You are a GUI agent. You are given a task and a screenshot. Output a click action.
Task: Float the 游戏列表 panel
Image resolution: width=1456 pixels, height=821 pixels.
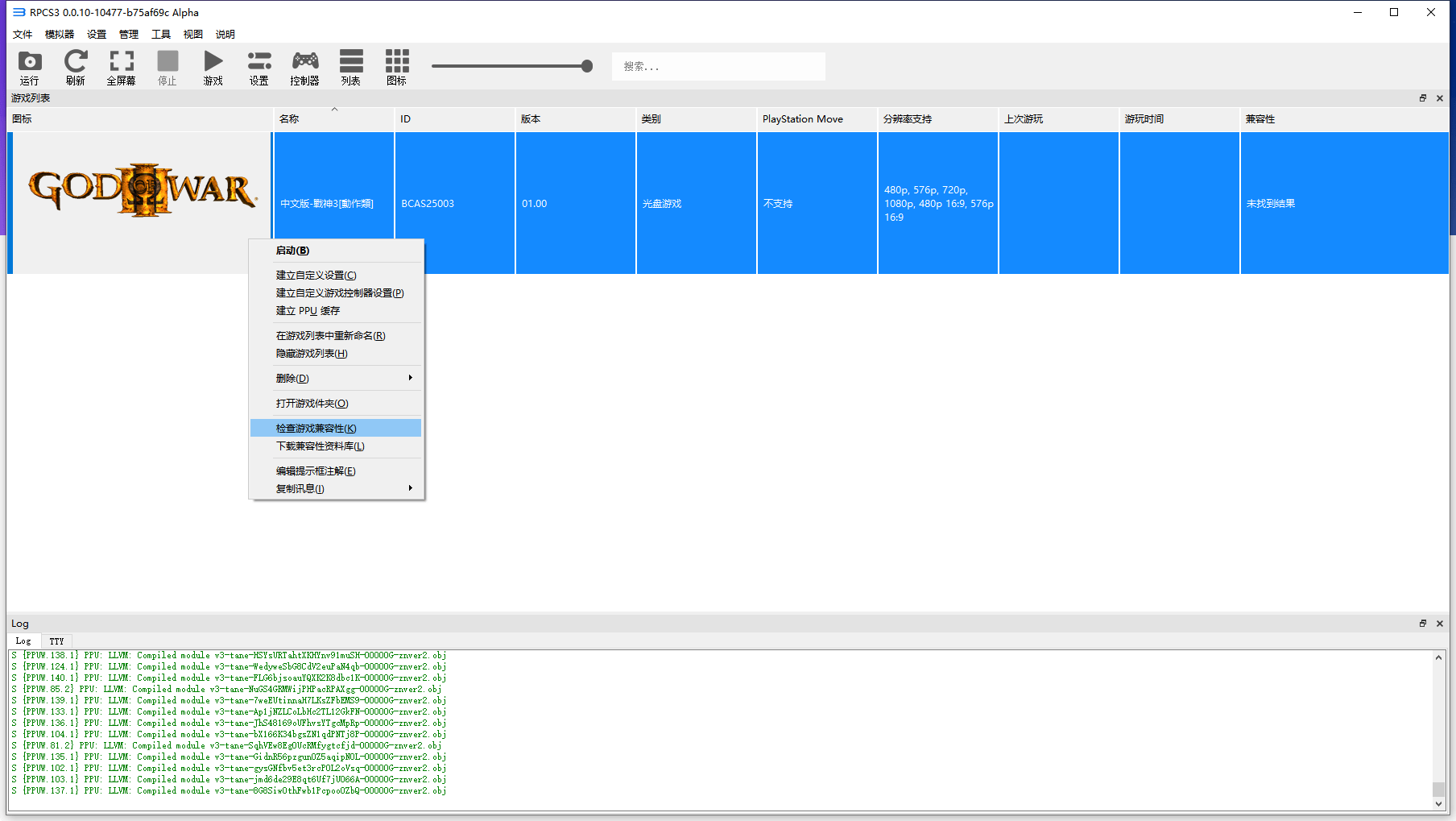tap(1423, 98)
